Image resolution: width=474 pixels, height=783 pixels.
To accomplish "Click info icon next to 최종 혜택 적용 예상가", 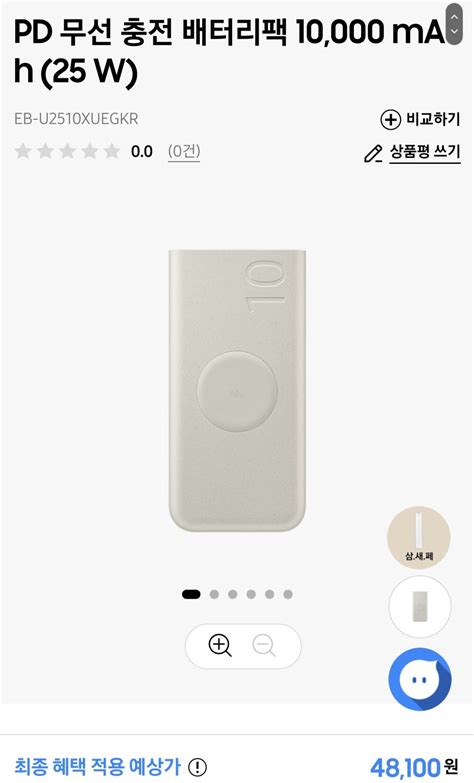I will 198,766.
